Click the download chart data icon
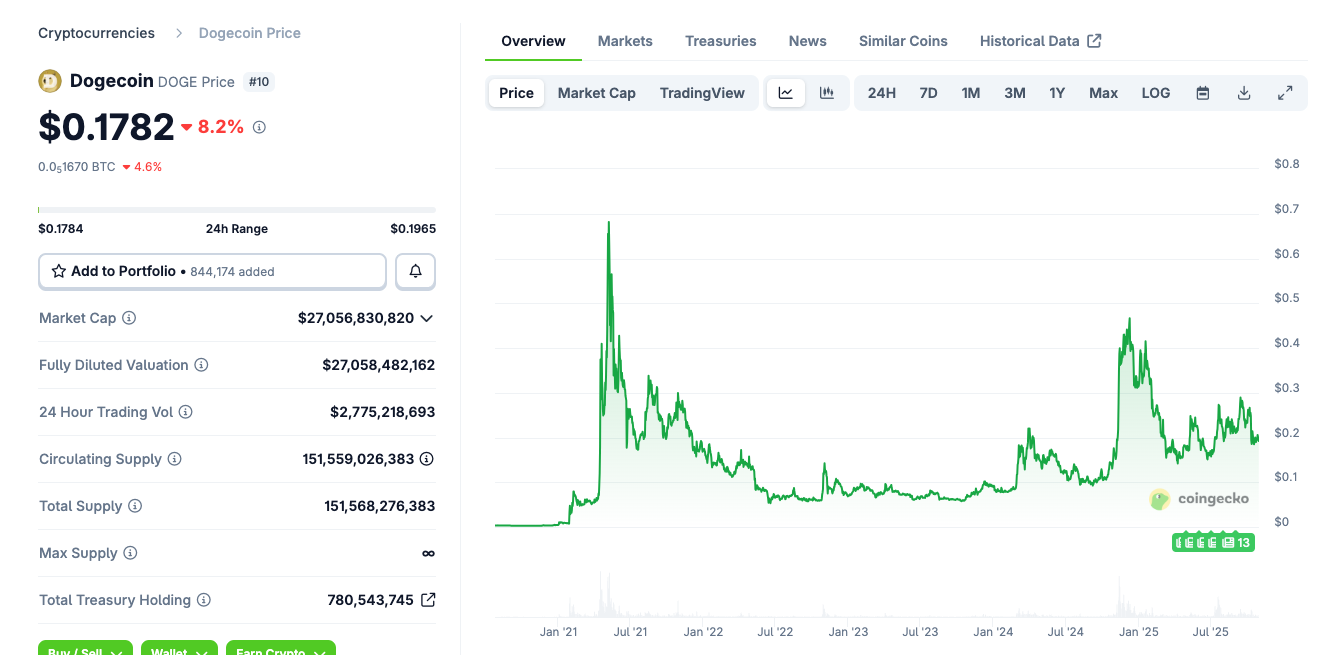The image size is (1331, 655). pos(1244,92)
